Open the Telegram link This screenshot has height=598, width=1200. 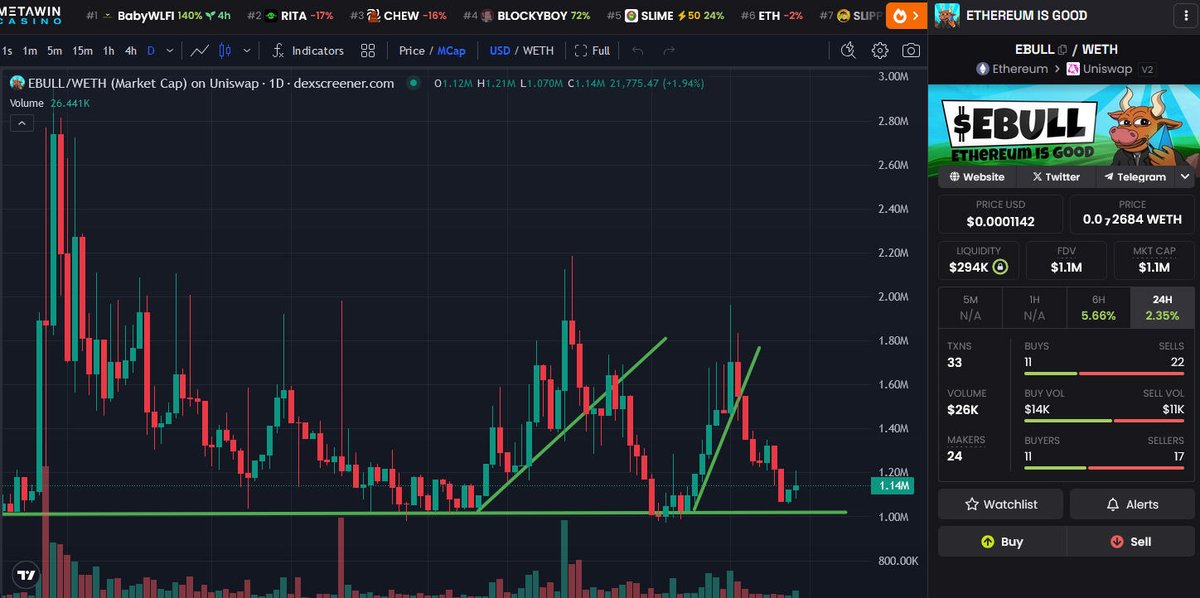point(1135,176)
